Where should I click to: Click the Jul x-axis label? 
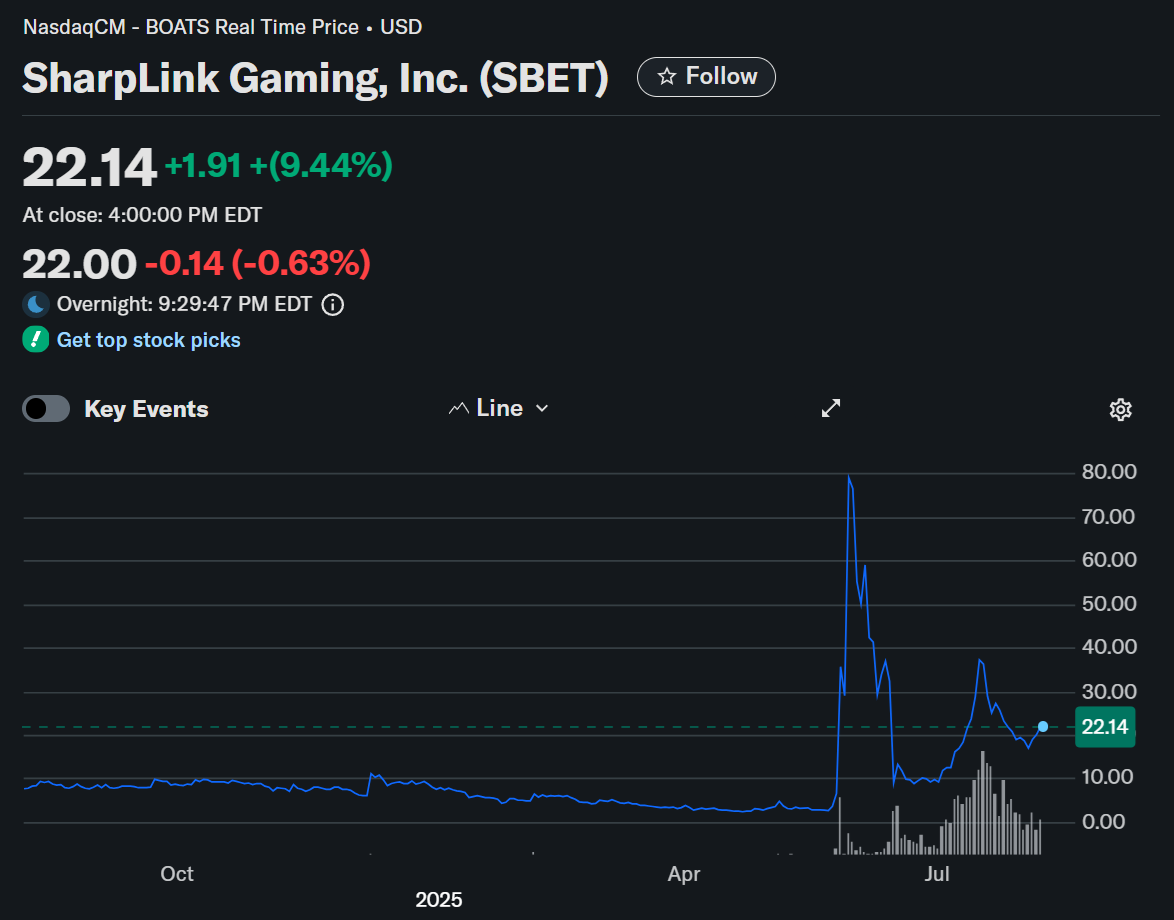tap(937, 874)
